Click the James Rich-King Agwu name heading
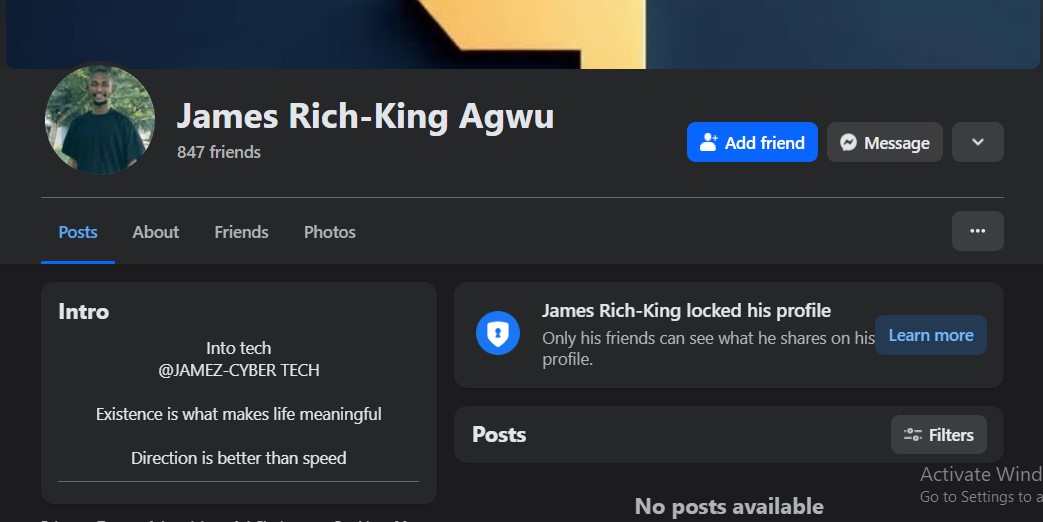The height and width of the screenshot is (522, 1043). (365, 117)
